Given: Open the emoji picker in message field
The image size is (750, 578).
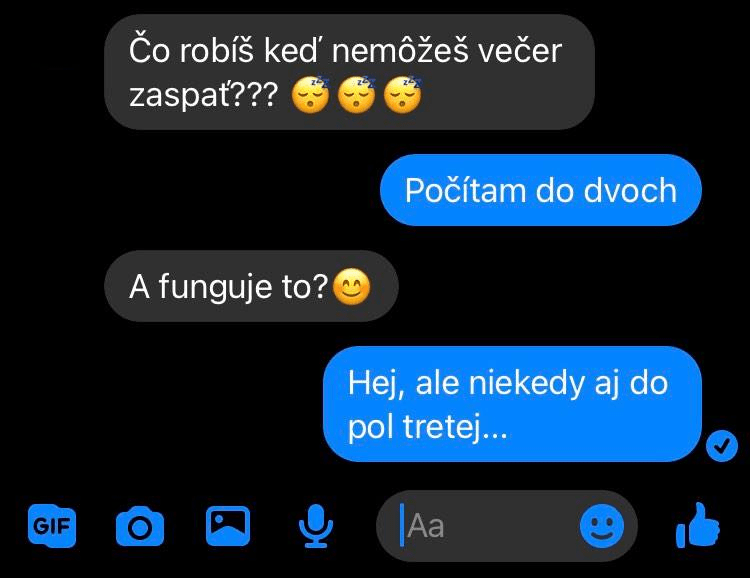Looking at the screenshot, I should click(x=602, y=526).
